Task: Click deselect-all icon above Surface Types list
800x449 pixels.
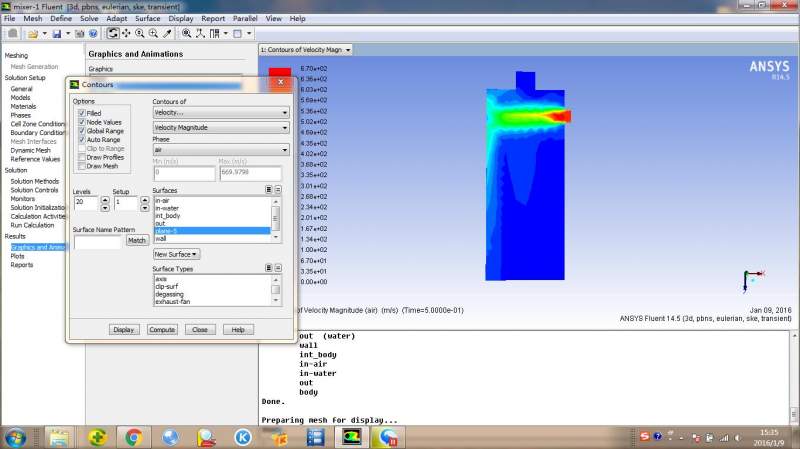Action: click(278, 268)
